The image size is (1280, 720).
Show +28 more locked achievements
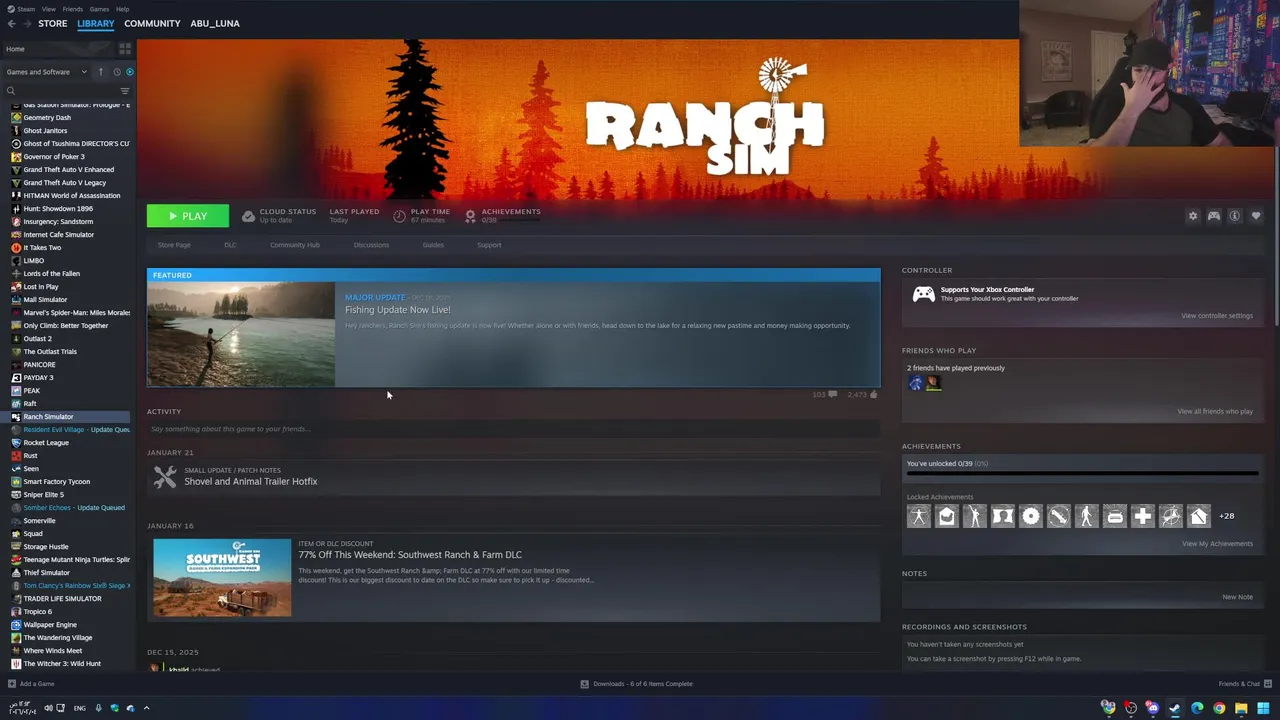coord(1227,516)
